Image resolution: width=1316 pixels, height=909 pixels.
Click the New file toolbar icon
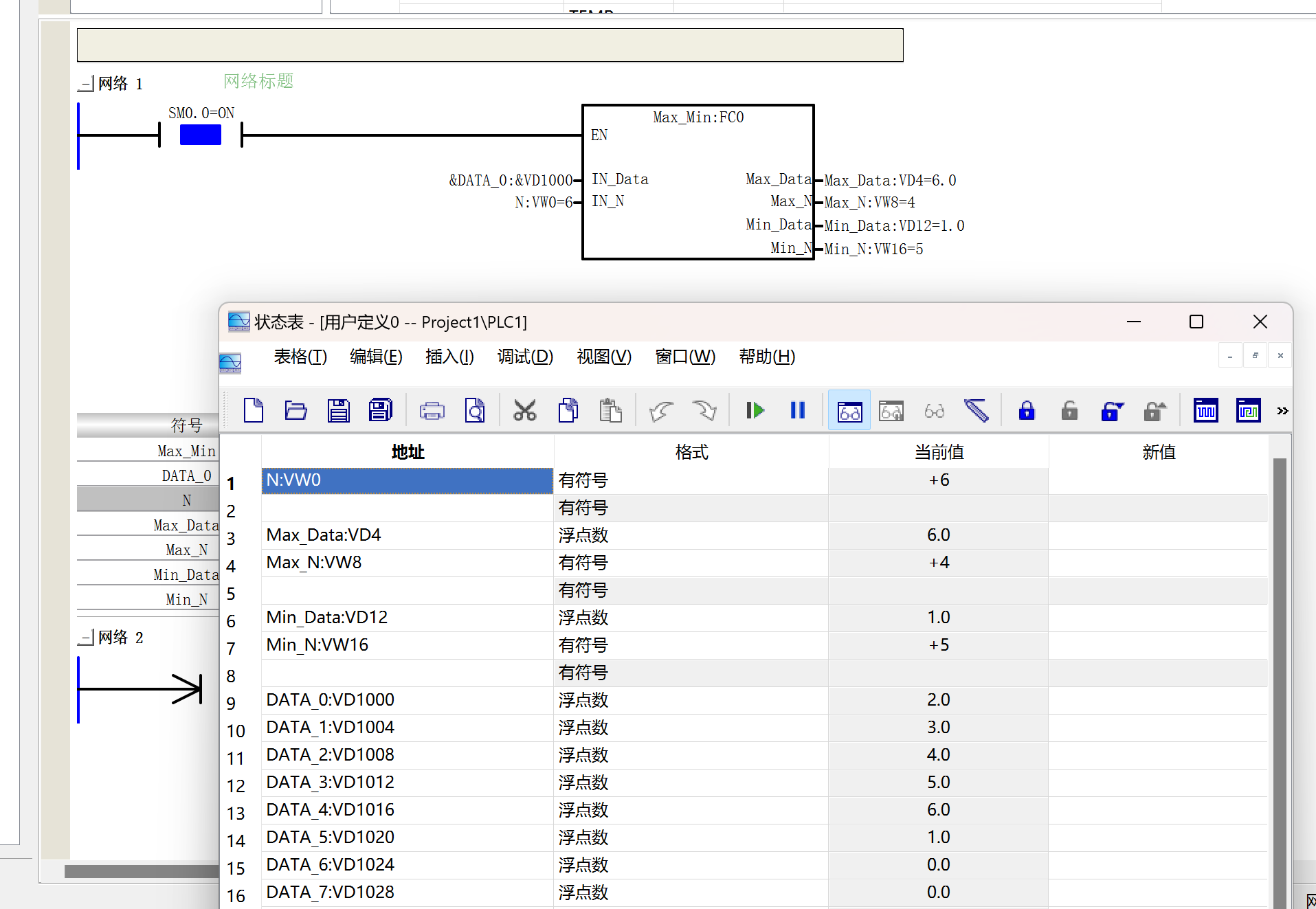(254, 411)
